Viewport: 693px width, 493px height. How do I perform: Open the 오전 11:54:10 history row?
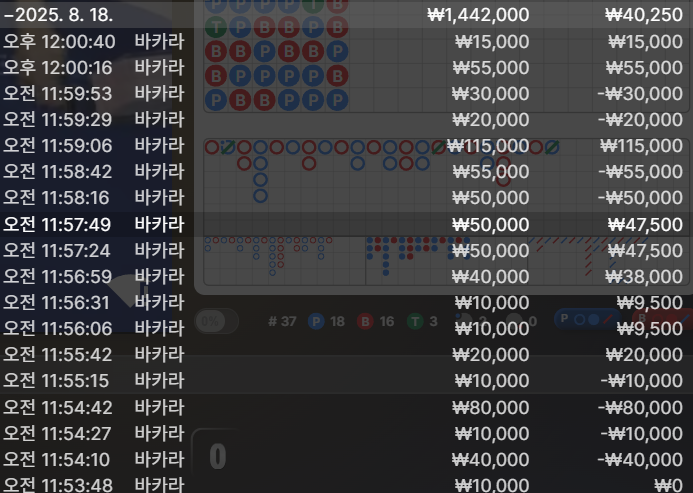click(x=346, y=460)
